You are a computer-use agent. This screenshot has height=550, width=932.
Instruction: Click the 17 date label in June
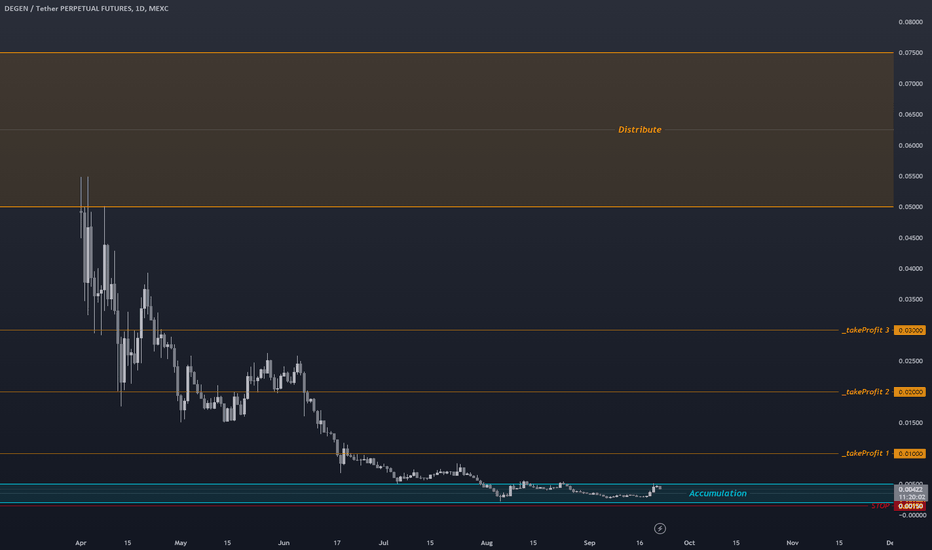[337, 543]
